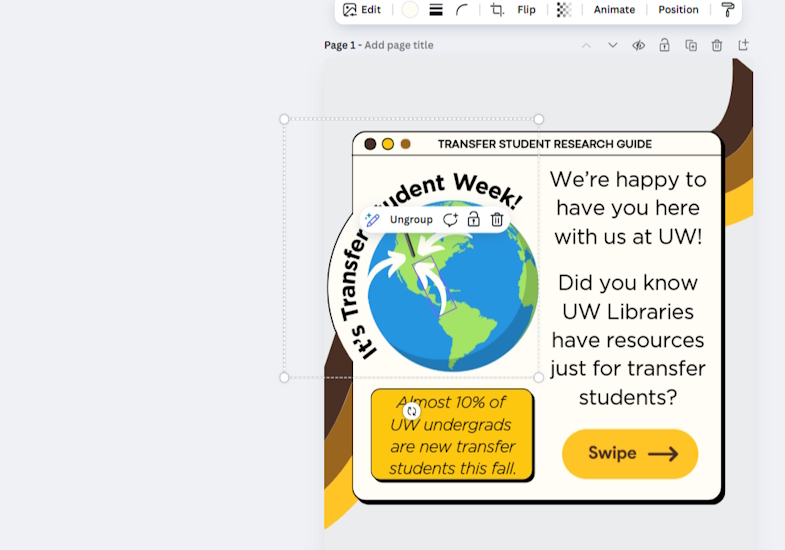785x550 pixels.
Task: Open the Animate panel
Action: click(x=614, y=10)
